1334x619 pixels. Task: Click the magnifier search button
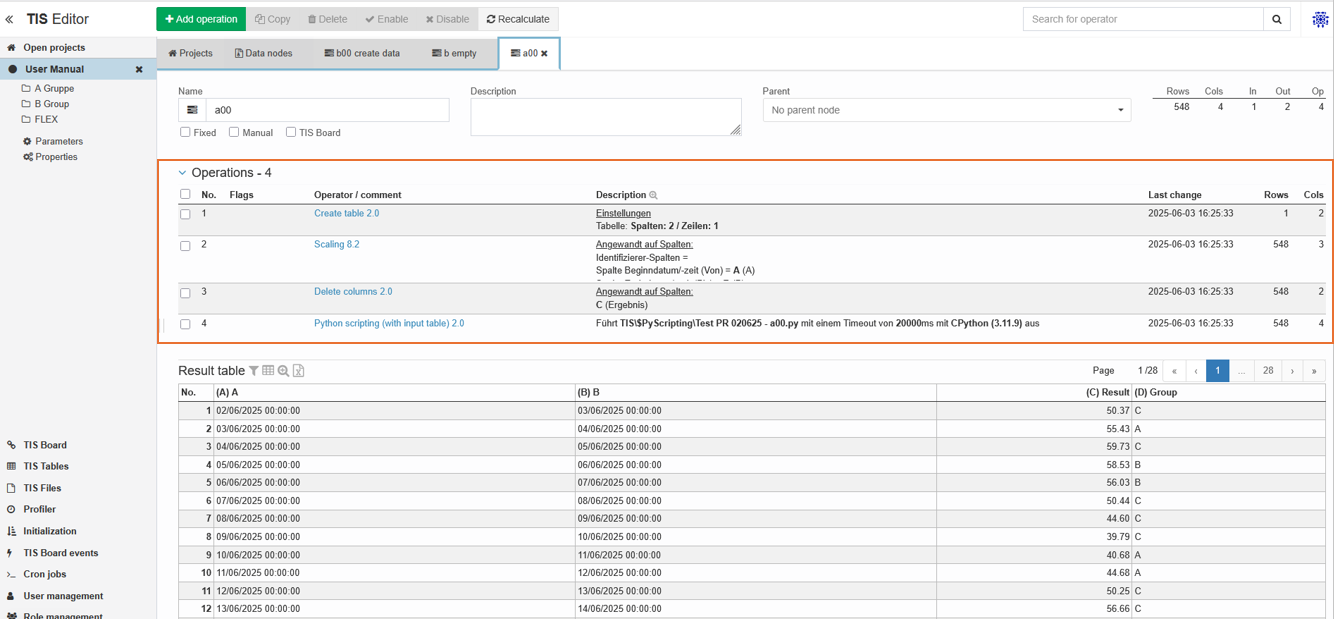click(1277, 19)
